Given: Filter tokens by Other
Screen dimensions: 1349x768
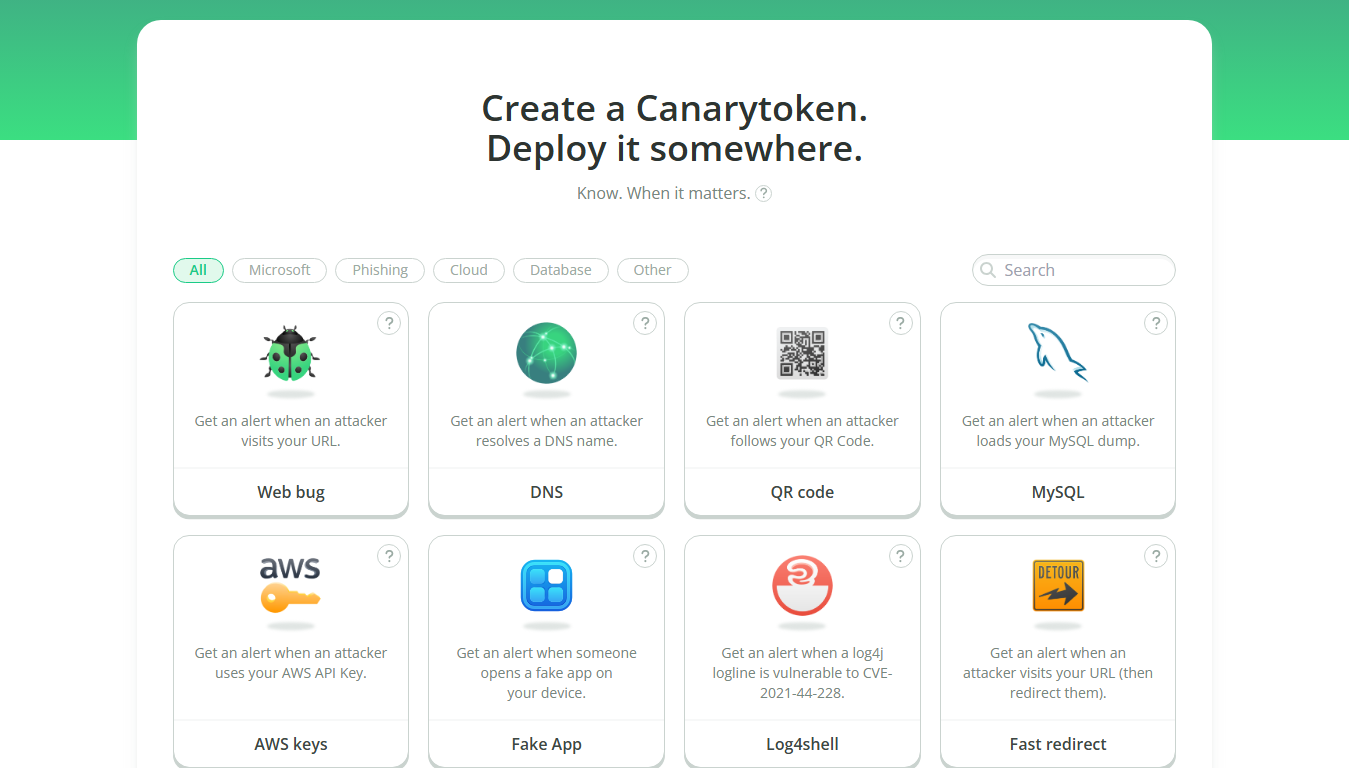Looking at the screenshot, I should [652, 270].
